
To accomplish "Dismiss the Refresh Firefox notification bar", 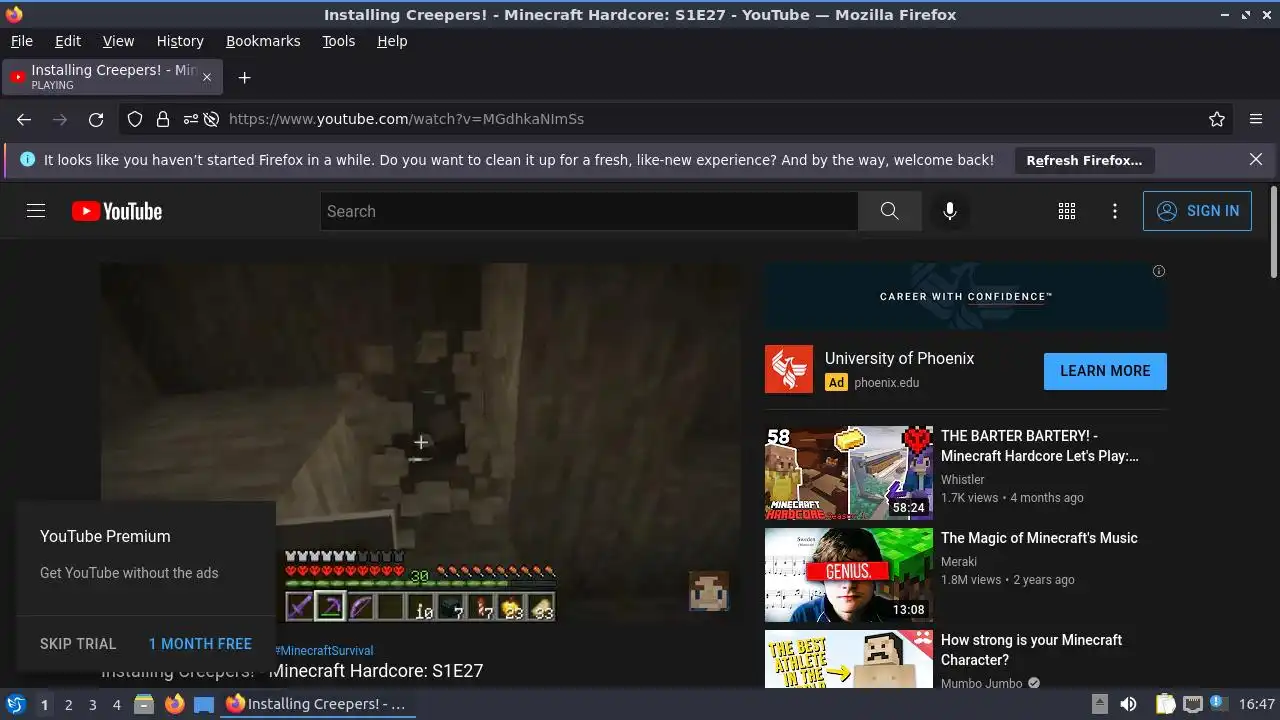I will 1256,159.
